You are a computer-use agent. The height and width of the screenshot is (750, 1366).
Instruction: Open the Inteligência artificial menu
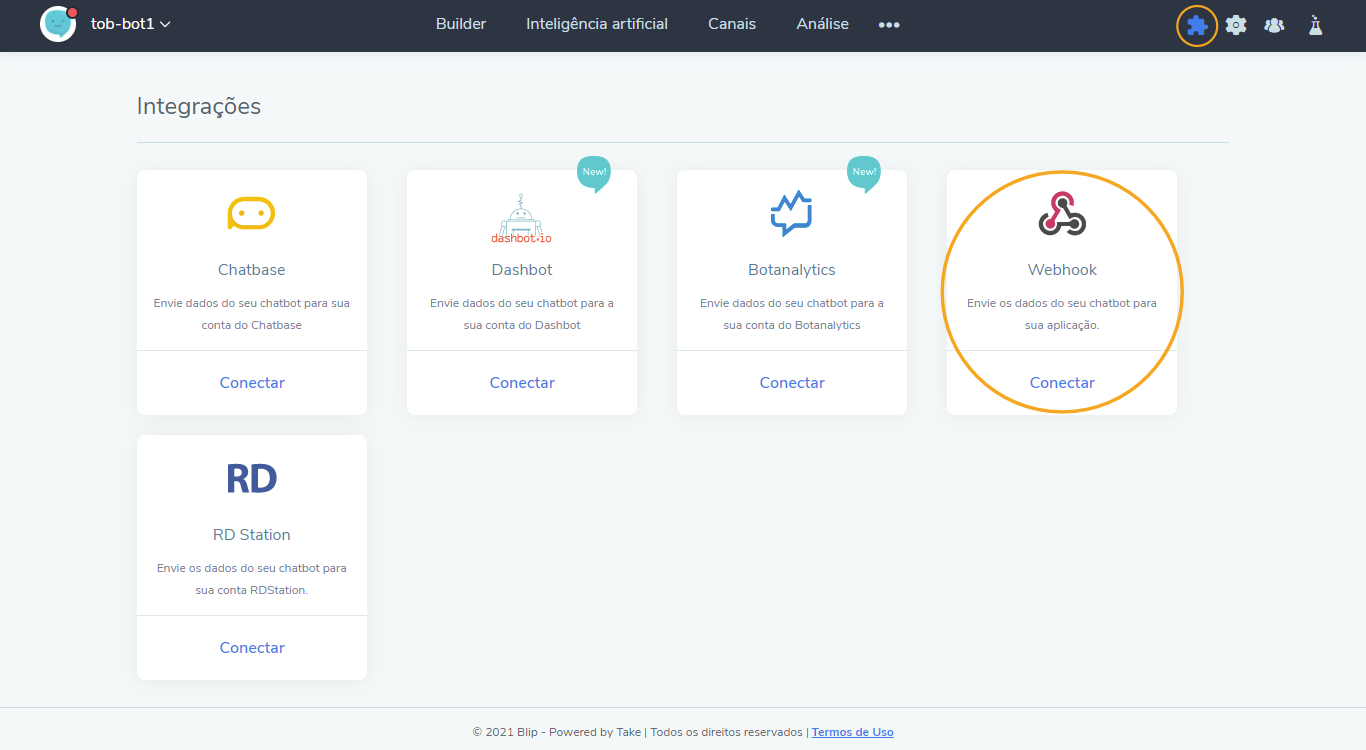click(597, 24)
